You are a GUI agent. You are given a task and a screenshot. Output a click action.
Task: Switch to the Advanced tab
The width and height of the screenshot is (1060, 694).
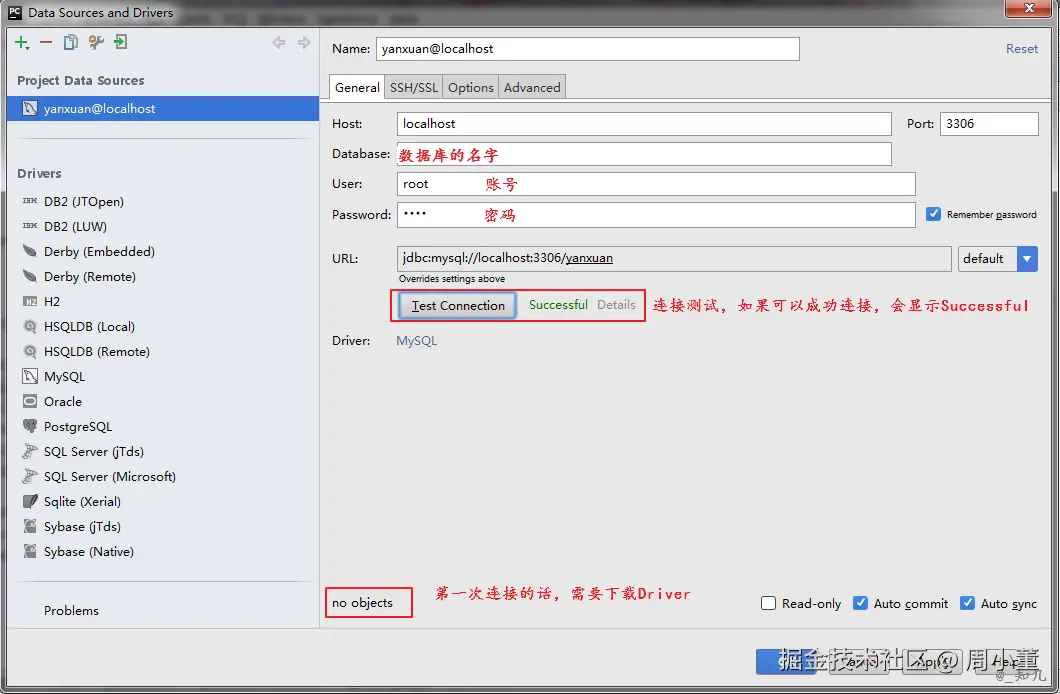[x=532, y=87]
